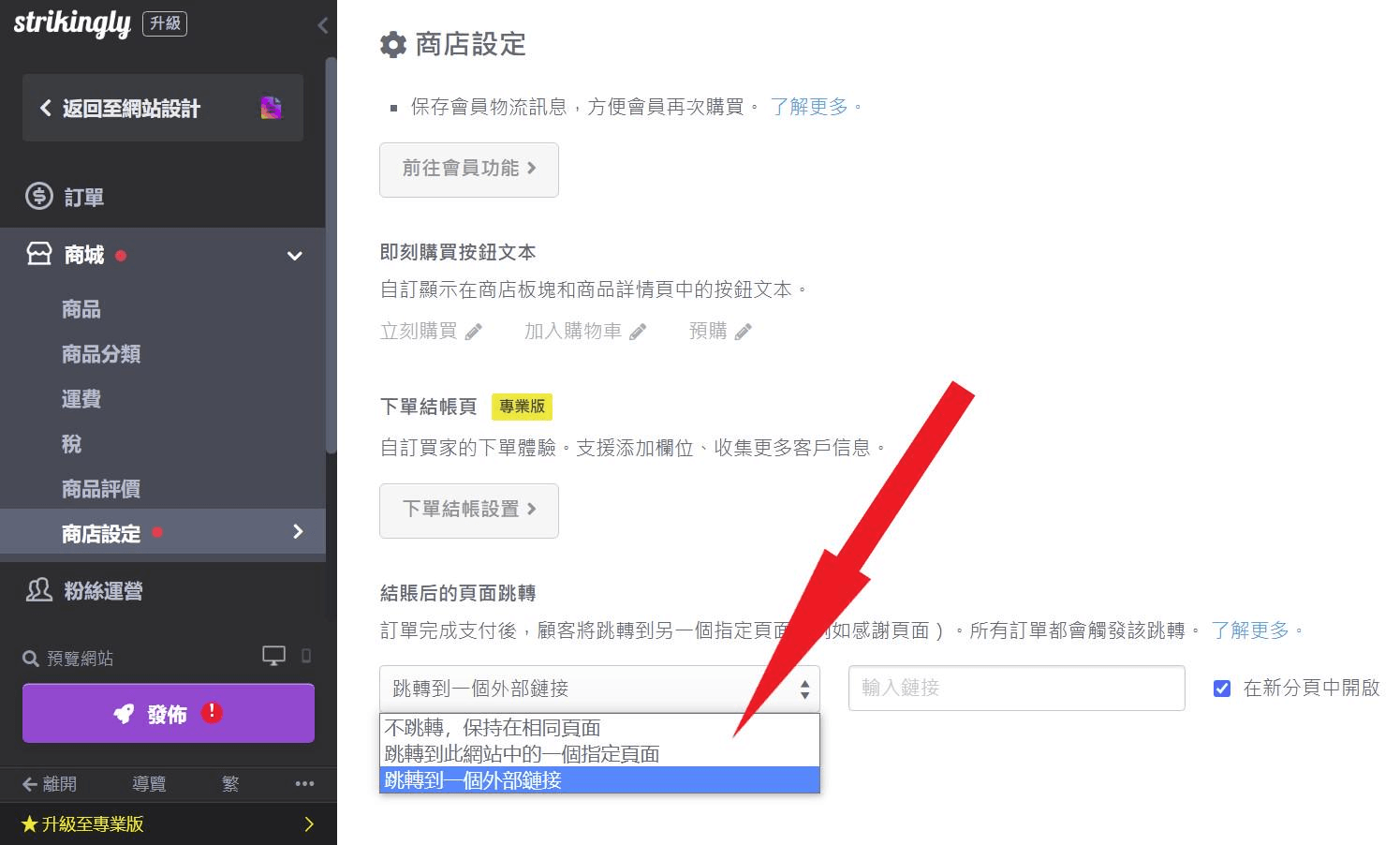Open the 了解更多 link beside 結賬后的頁面跳轉
The width and height of the screenshot is (1400, 845).
pos(1252,630)
